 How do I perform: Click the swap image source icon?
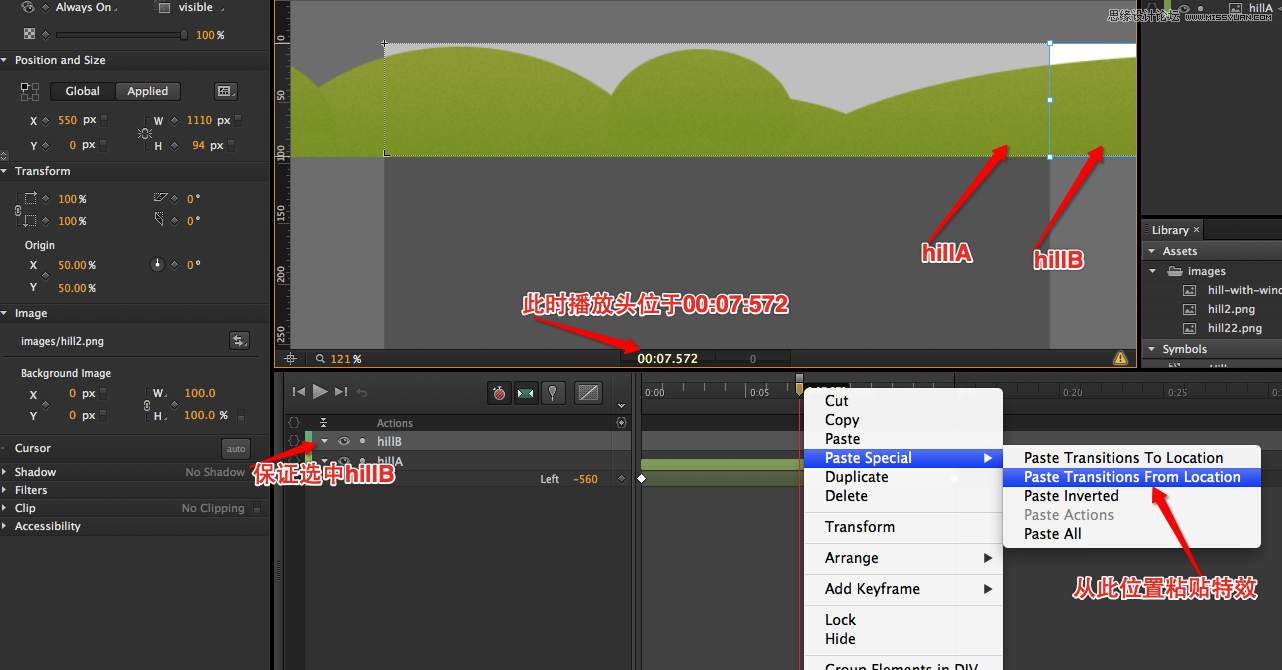point(239,341)
